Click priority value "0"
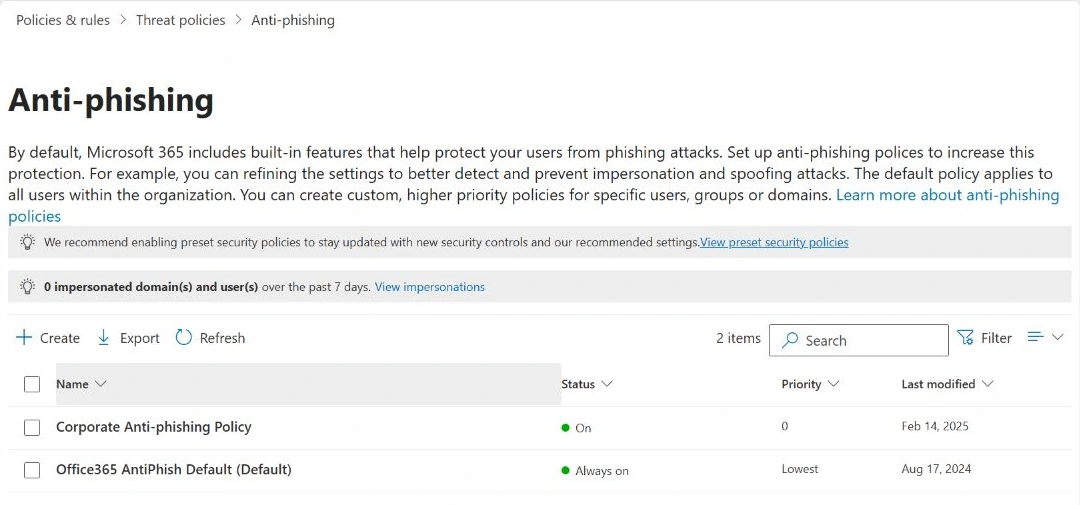Viewport: 1080px width, 505px height. pos(785,426)
